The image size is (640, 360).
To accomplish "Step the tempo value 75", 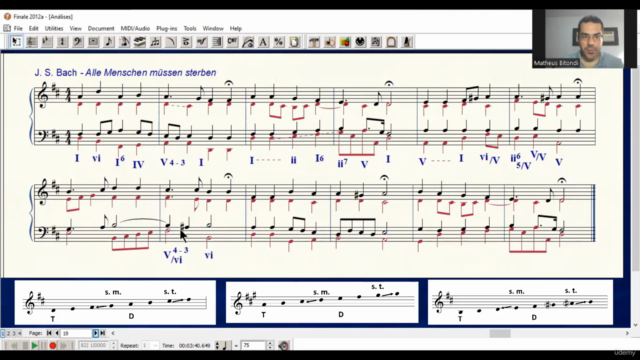I will tap(270, 346).
